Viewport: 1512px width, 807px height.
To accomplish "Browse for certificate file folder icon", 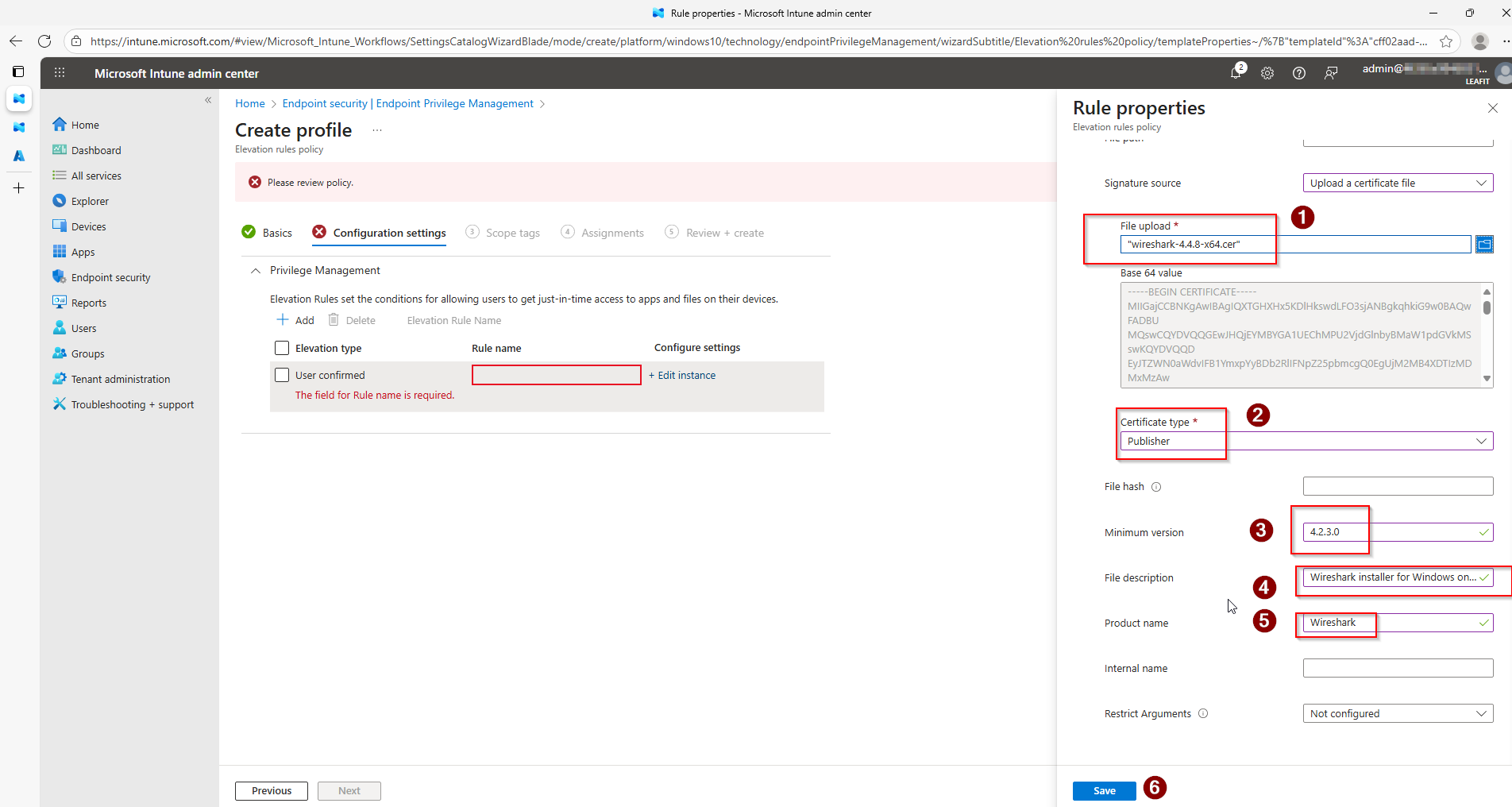I will (x=1483, y=245).
